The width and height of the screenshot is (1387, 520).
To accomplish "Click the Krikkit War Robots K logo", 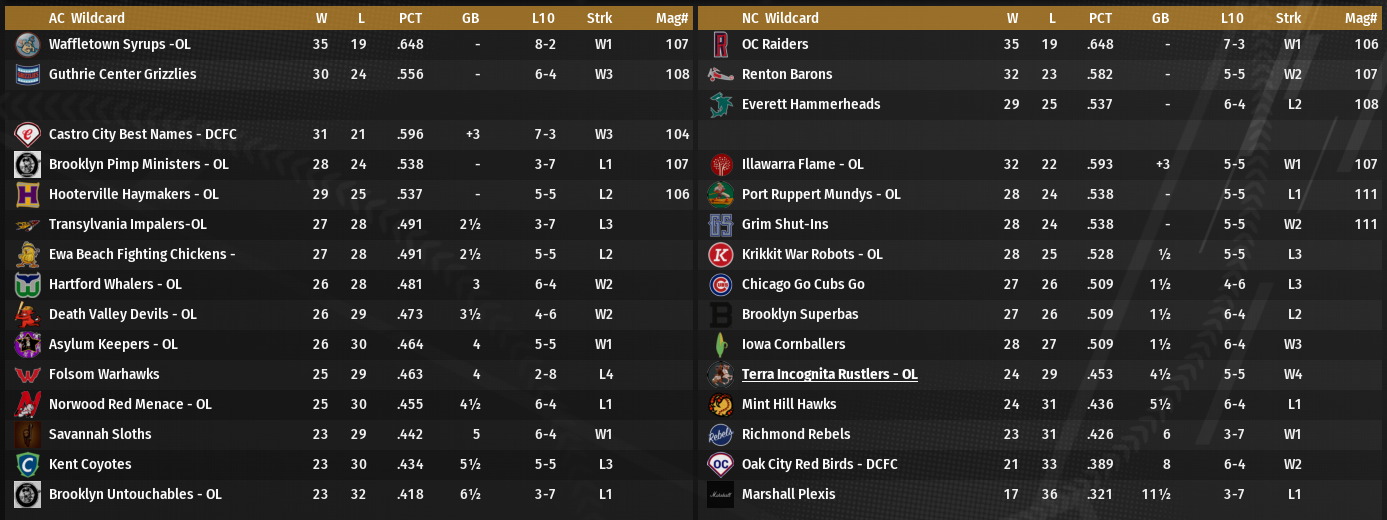I will pyautogui.click(x=720, y=254).
